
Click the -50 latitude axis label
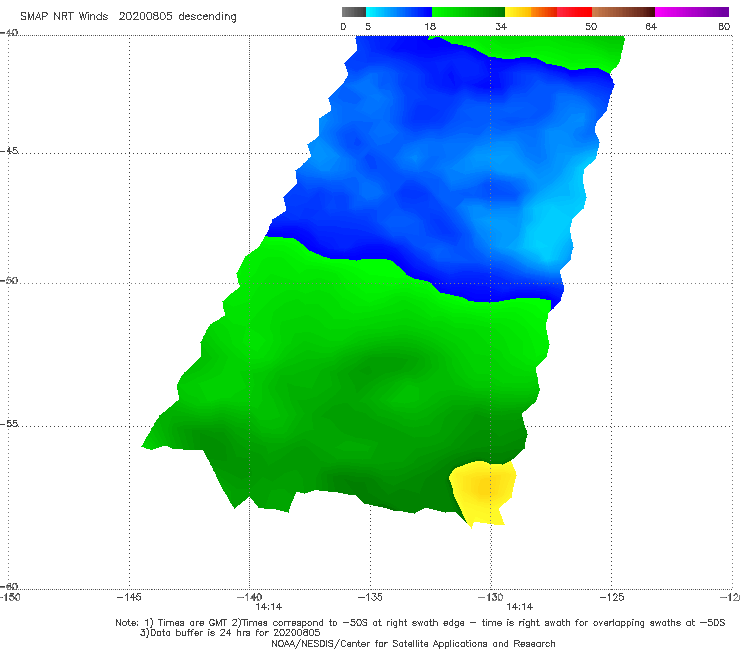click(x=9, y=280)
